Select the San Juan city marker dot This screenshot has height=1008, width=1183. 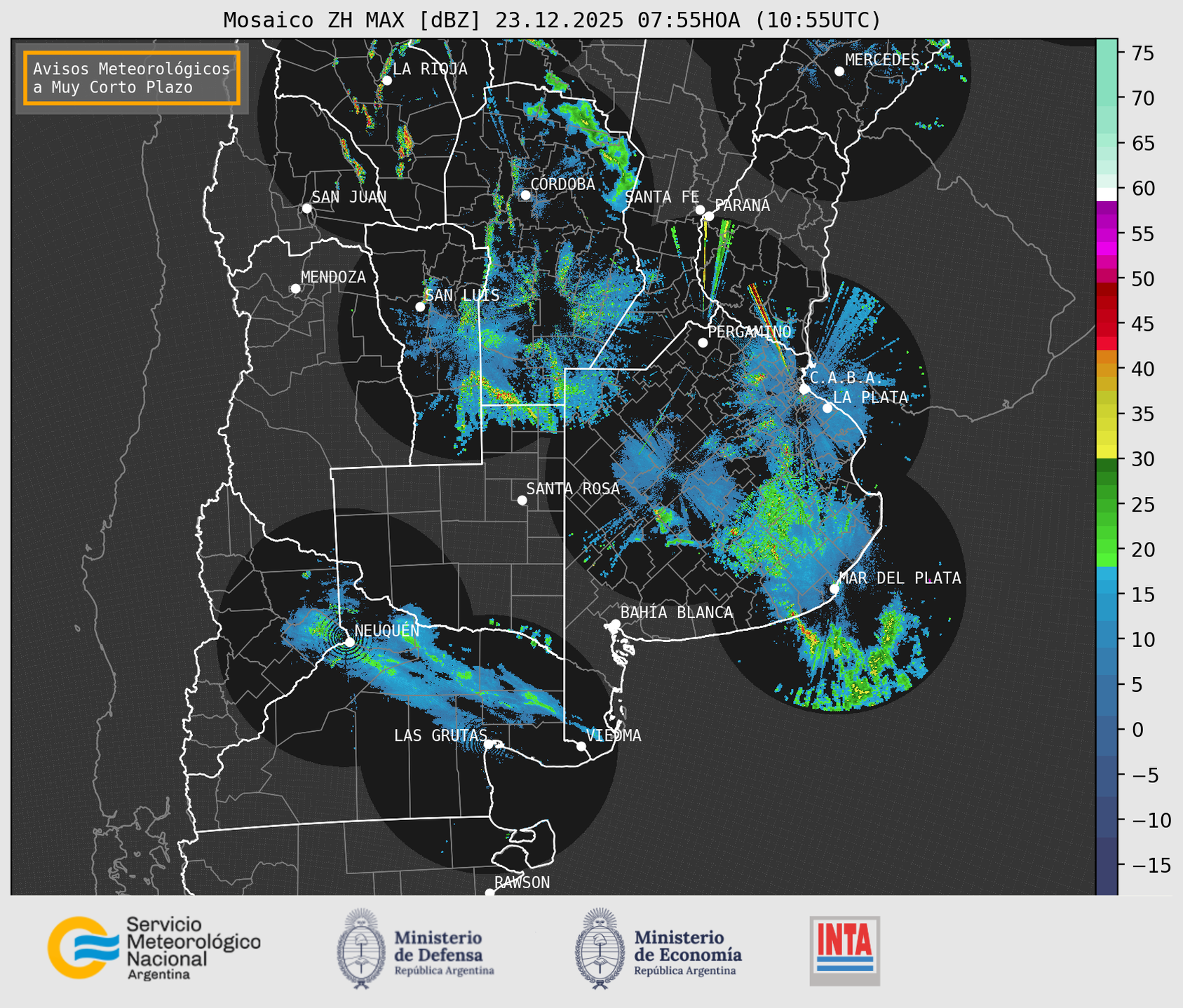pyautogui.click(x=306, y=208)
